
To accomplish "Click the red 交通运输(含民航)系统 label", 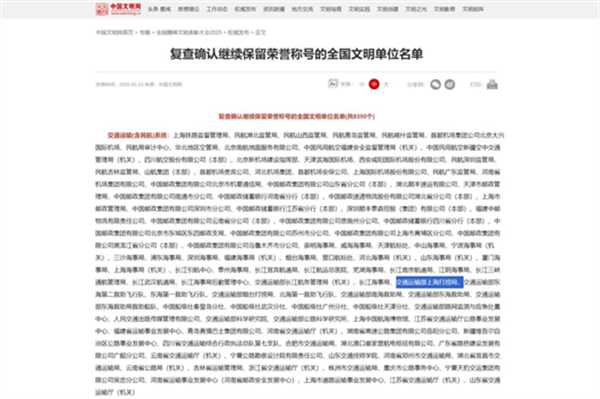I will tap(139, 135).
